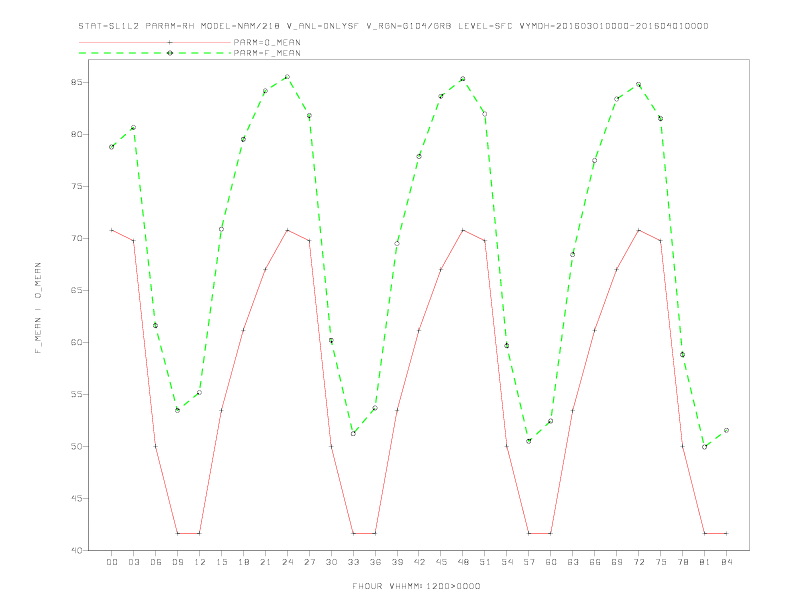This screenshot has height=612, width=792.
Task: Select the red O_MEAN marker at hour 84
Action: (726, 533)
